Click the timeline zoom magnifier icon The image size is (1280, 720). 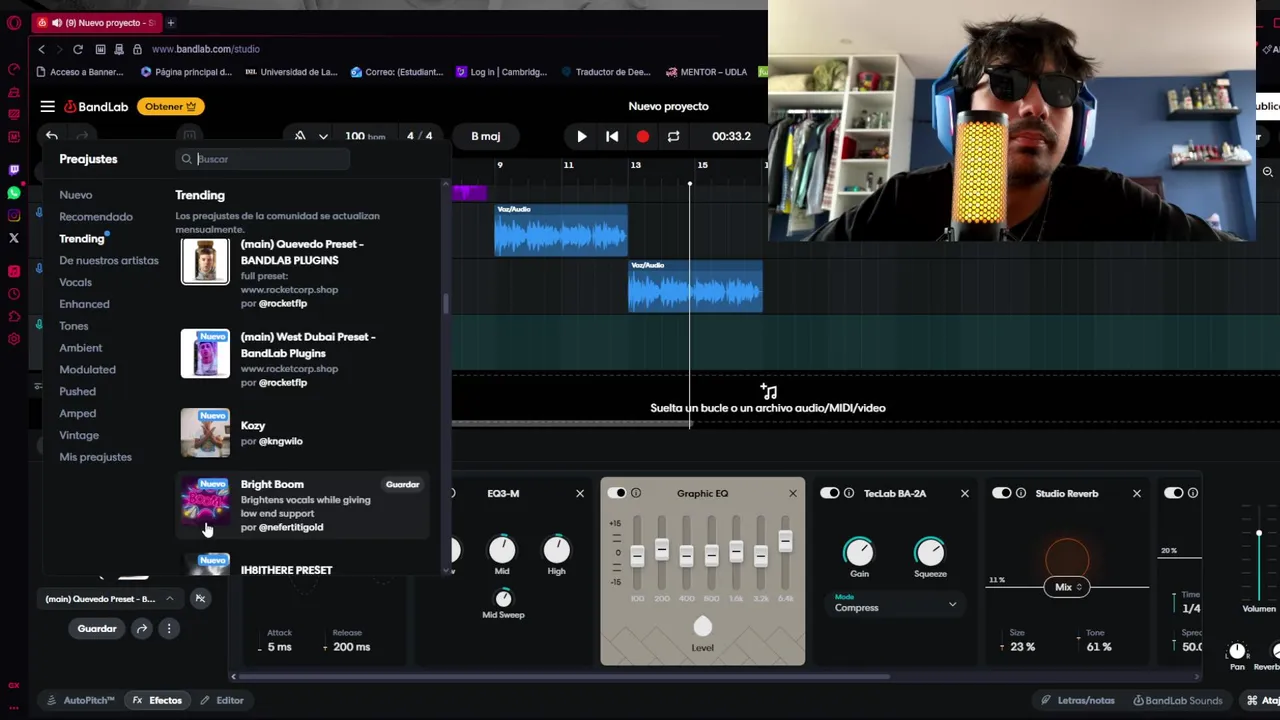[1267, 172]
